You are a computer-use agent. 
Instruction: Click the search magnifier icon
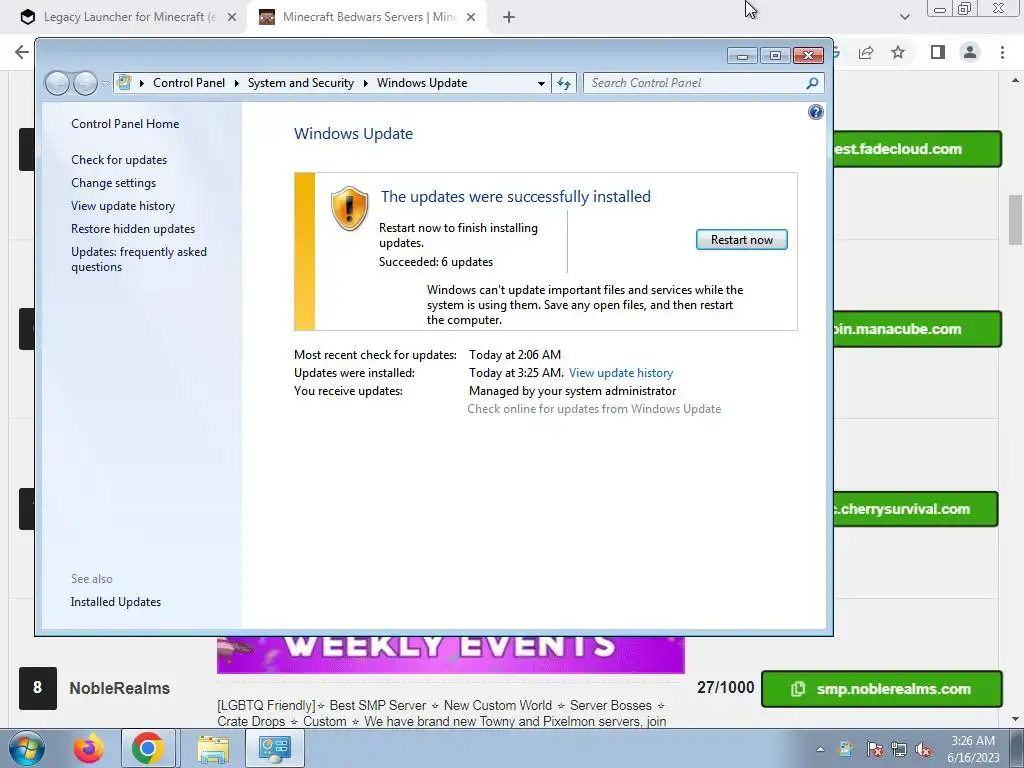pos(812,83)
